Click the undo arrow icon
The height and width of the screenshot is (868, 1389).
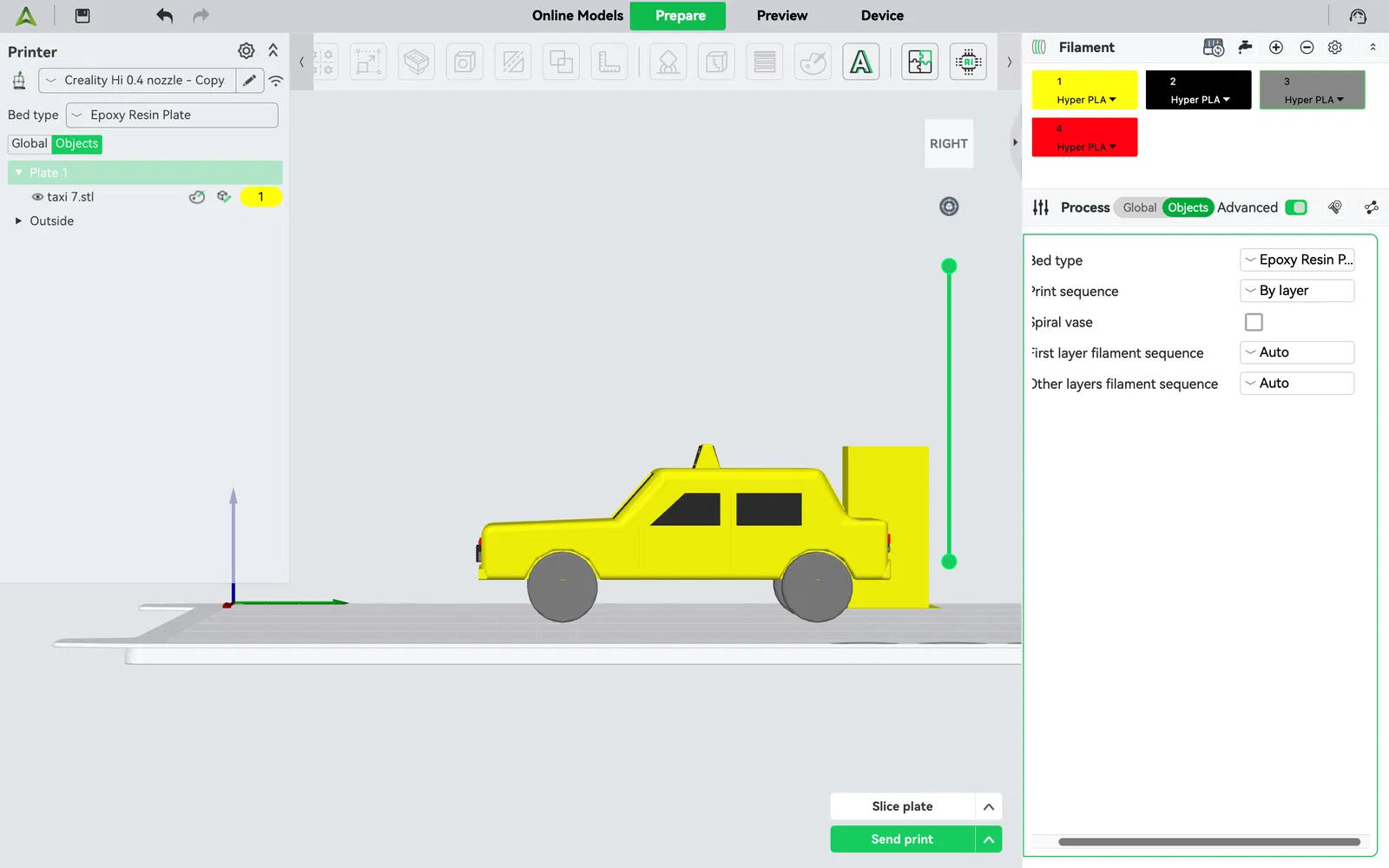pos(164,16)
